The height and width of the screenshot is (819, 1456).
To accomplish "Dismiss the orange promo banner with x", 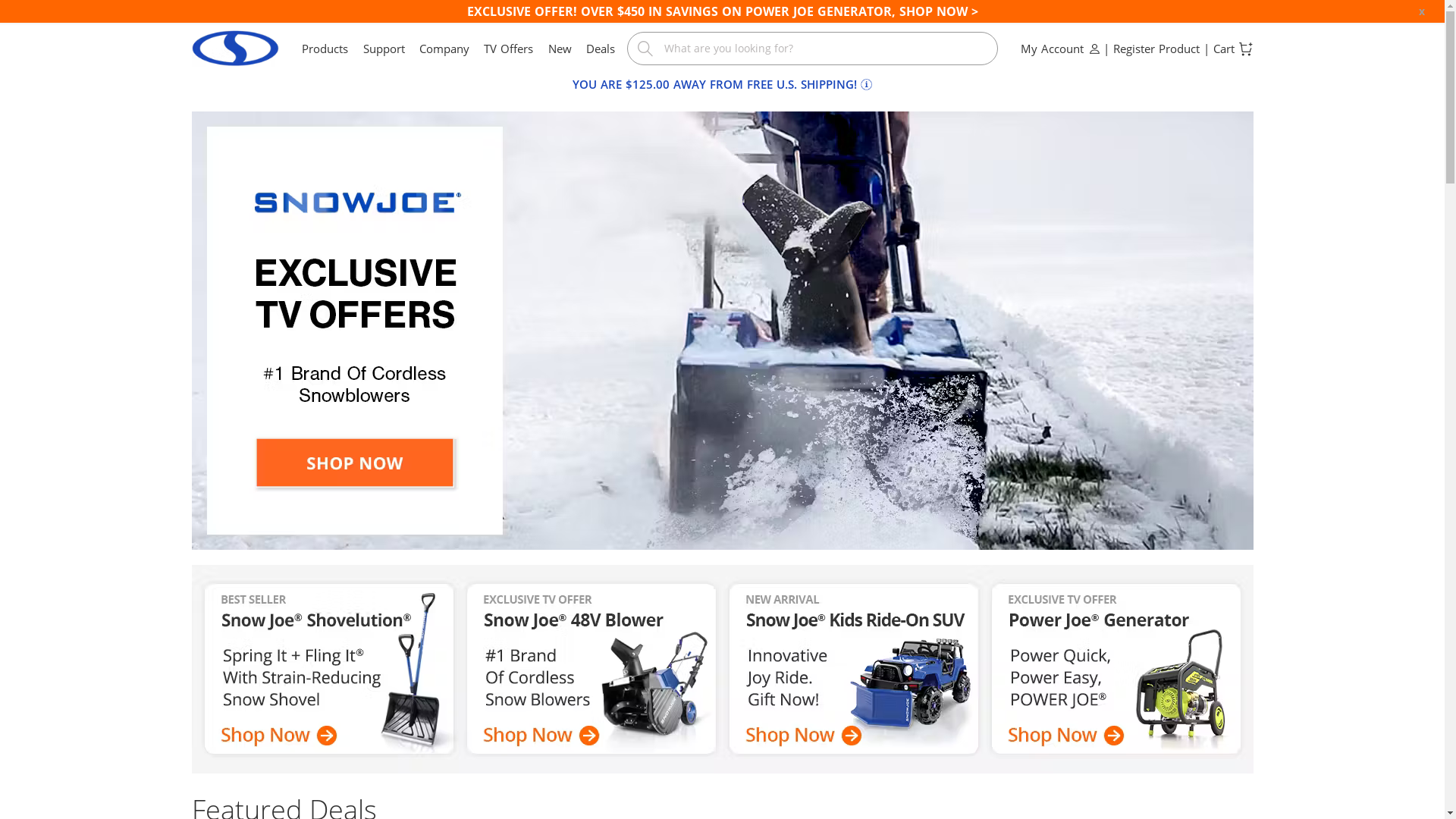I will [x=1422, y=11].
